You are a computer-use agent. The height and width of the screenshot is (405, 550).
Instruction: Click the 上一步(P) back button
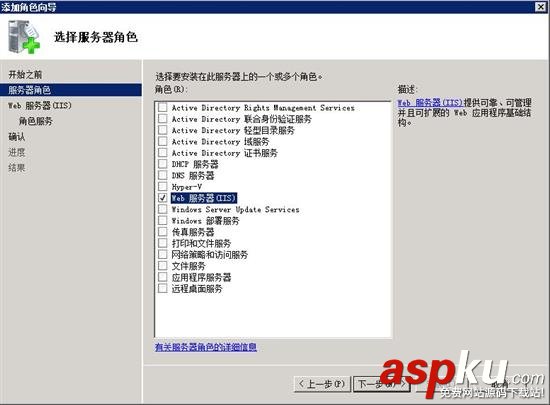coord(322,384)
